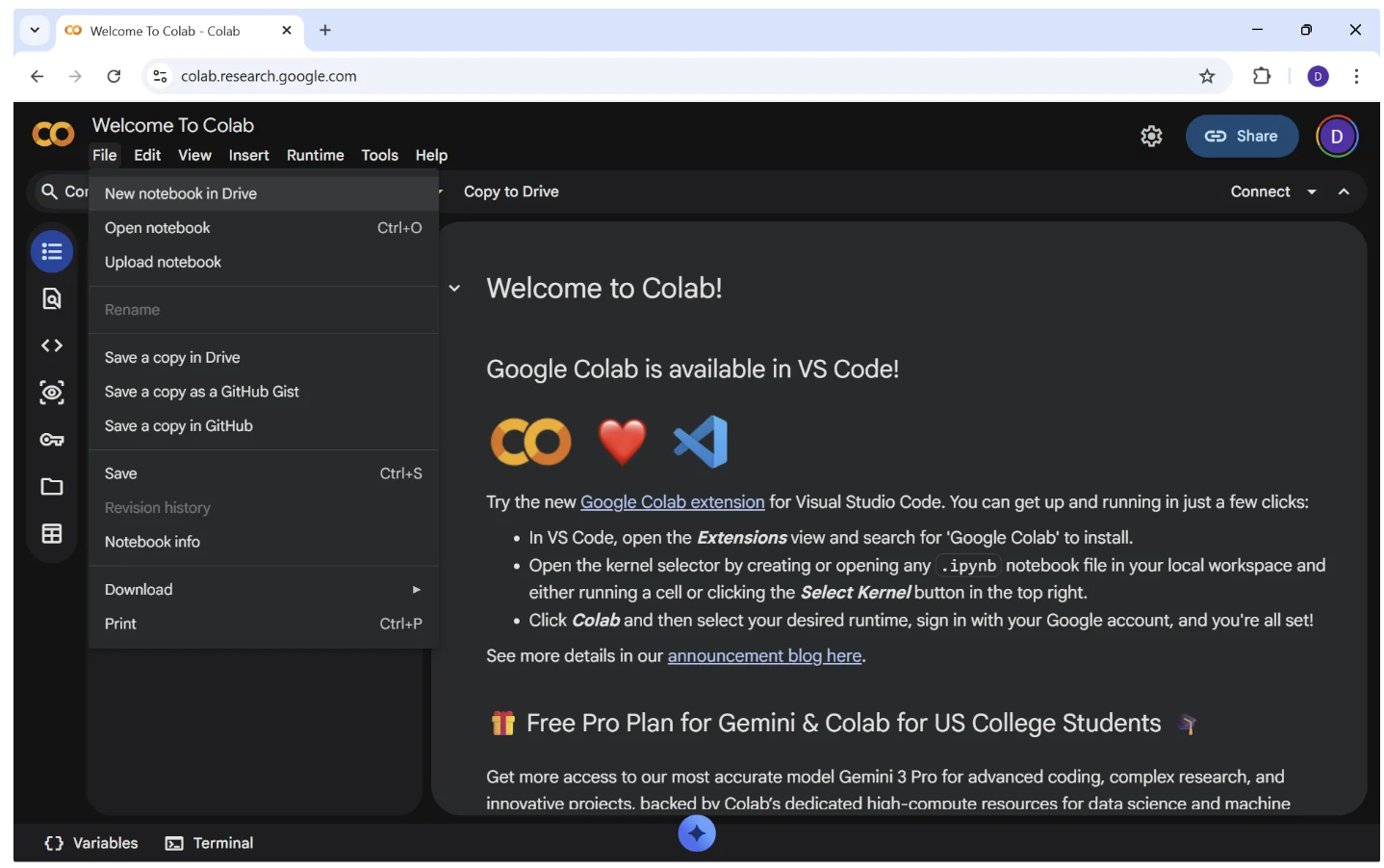This screenshot has height=868, width=1384.
Task: Open the View menu
Action: coord(194,155)
